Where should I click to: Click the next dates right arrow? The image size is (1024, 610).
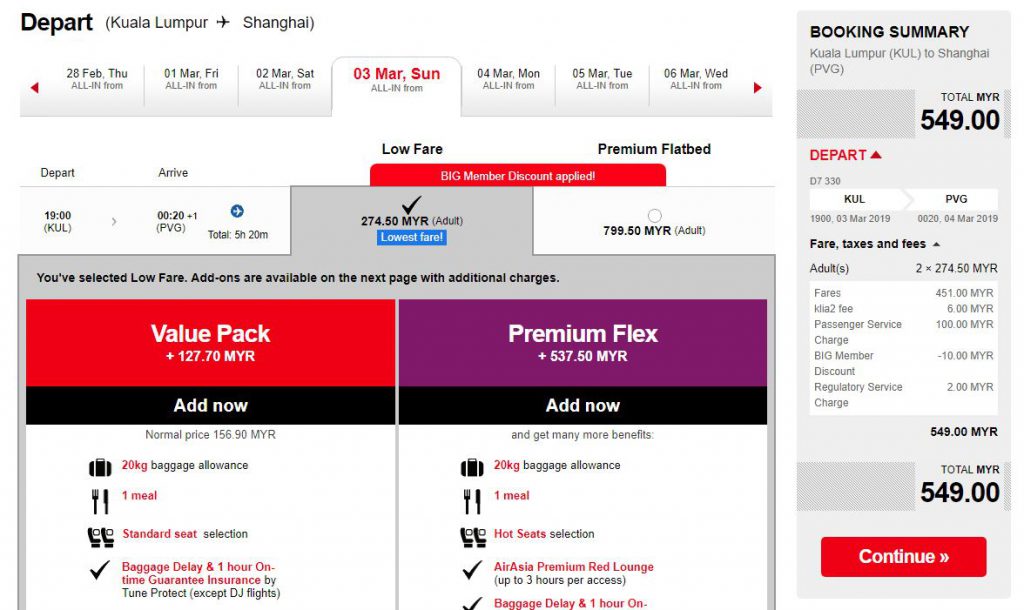[x=757, y=88]
